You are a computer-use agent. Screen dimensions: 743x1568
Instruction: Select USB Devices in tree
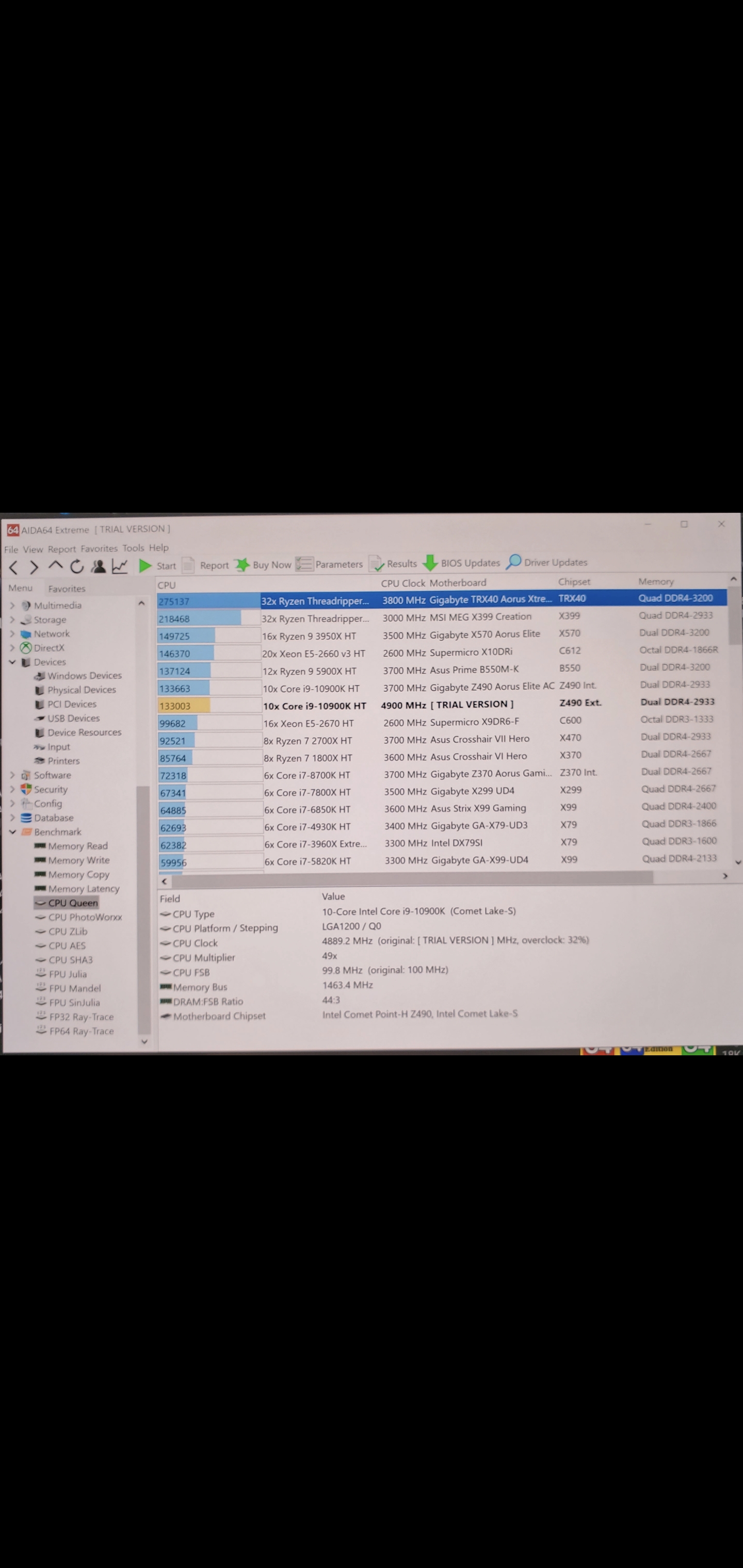coord(67,718)
